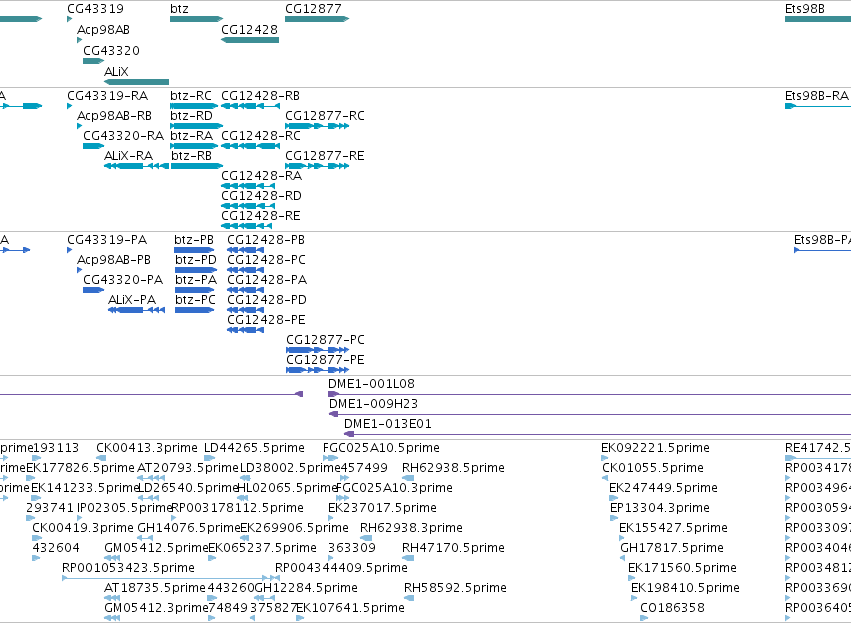The image size is (851, 623).
Task: Click the Acp98AB-PB protein label
Action: (x=114, y=260)
